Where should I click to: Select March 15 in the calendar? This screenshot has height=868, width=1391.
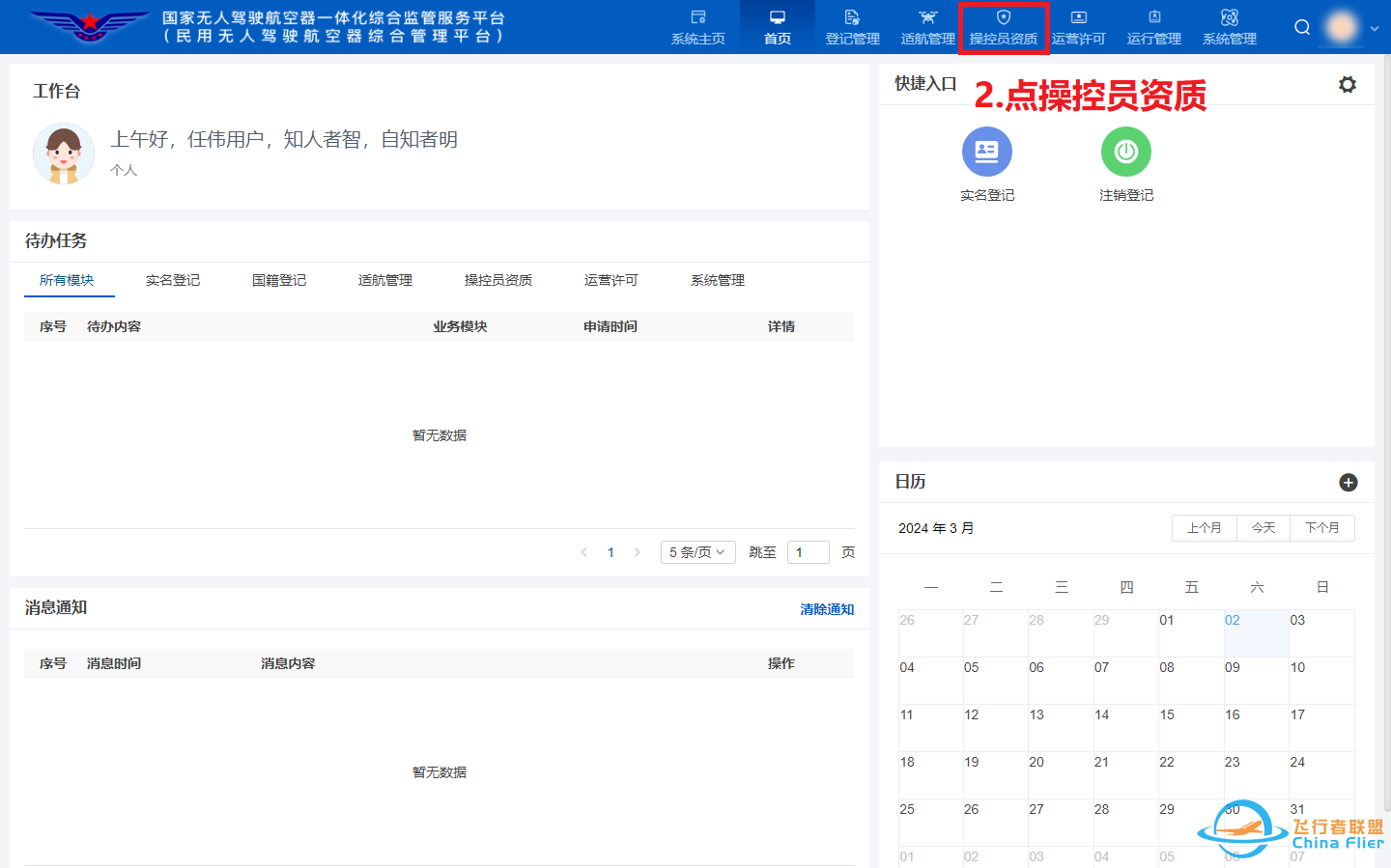1191,728
